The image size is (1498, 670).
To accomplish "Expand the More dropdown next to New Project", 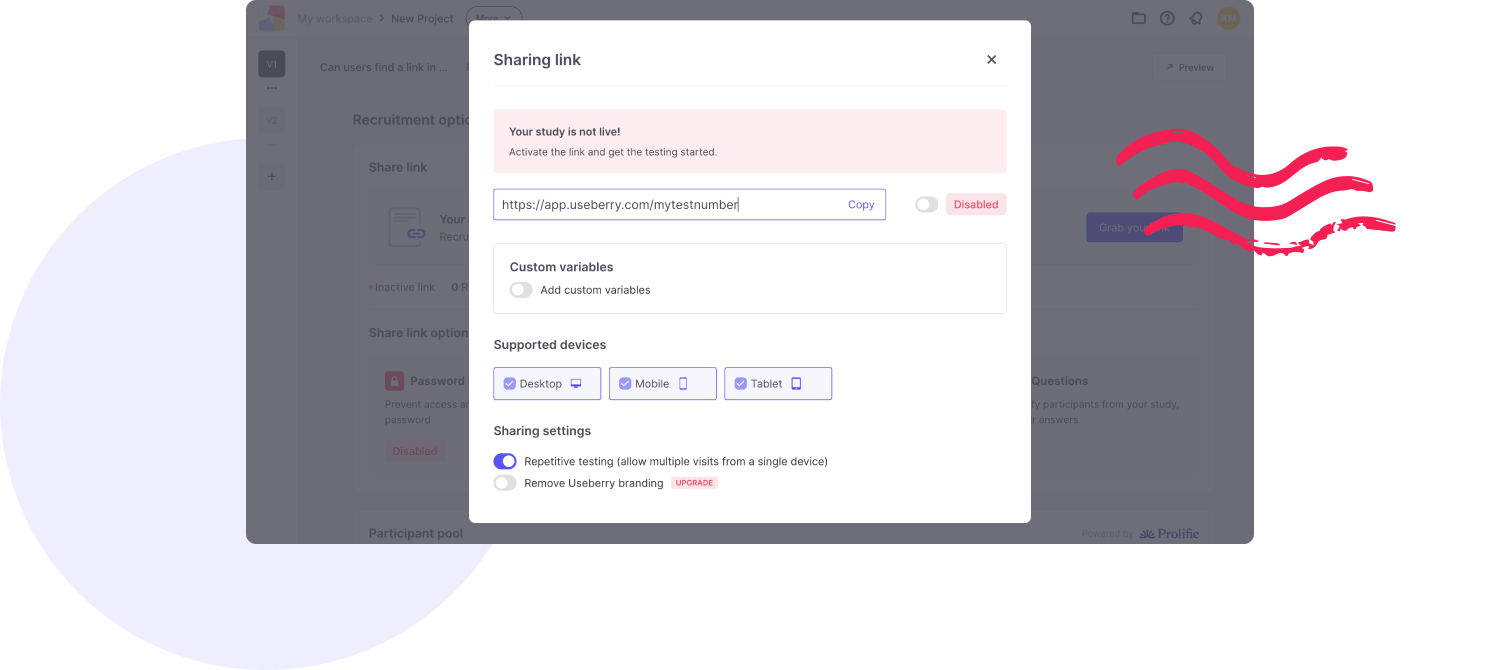I will click(x=493, y=18).
